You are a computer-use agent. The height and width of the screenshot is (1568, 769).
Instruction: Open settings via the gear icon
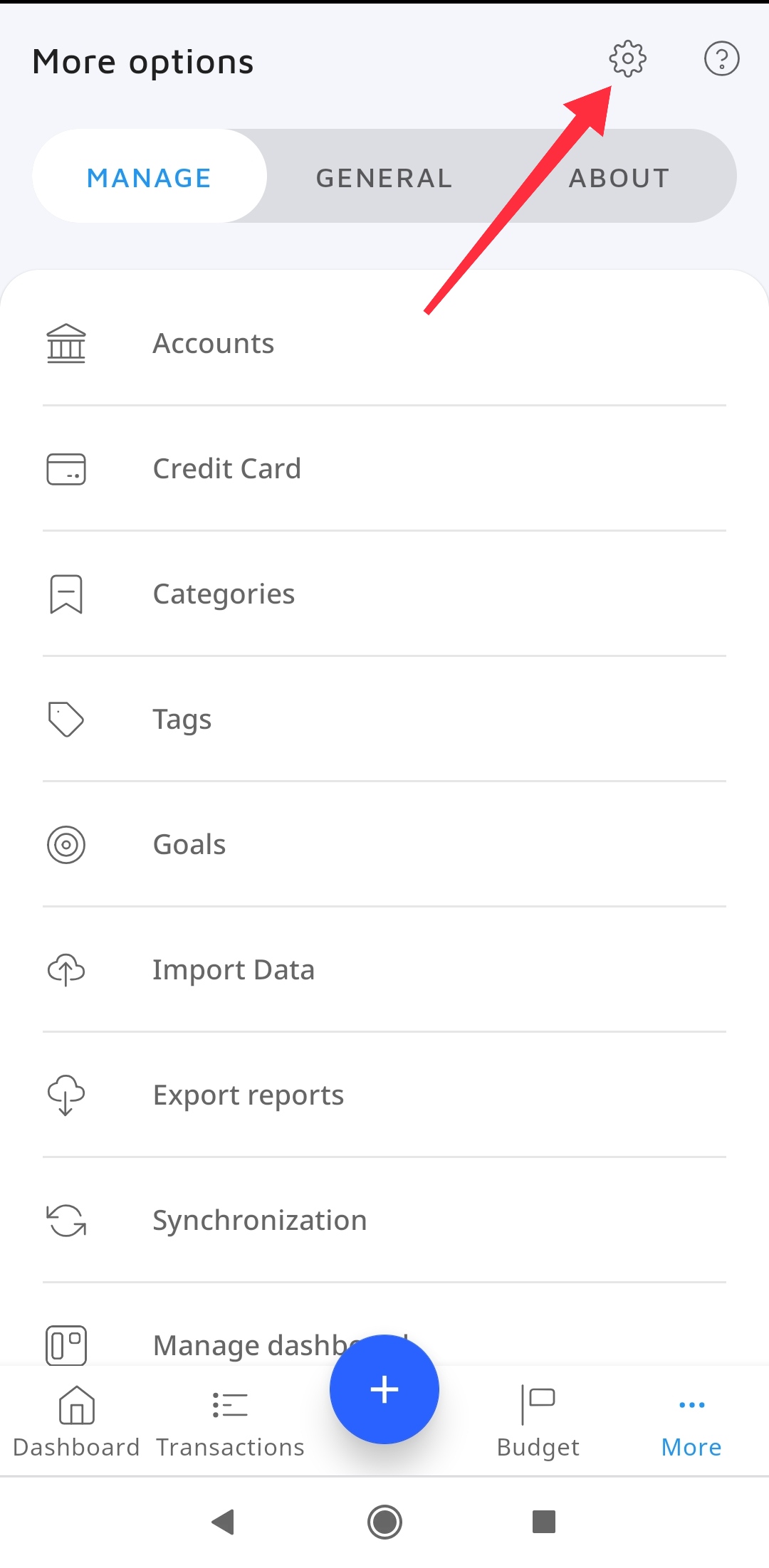click(x=627, y=58)
